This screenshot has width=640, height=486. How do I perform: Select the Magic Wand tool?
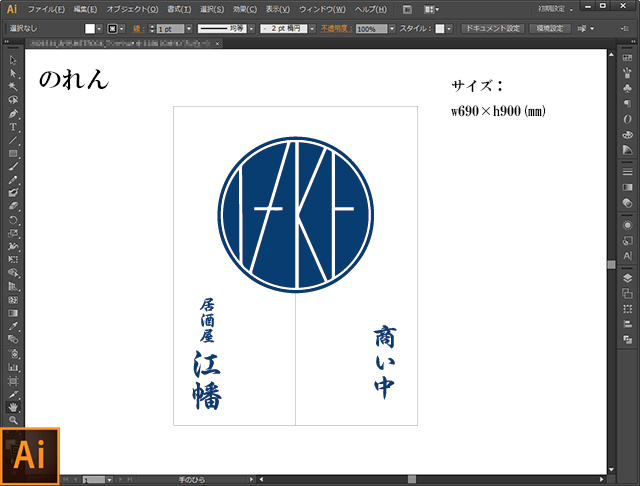pos(13,87)
